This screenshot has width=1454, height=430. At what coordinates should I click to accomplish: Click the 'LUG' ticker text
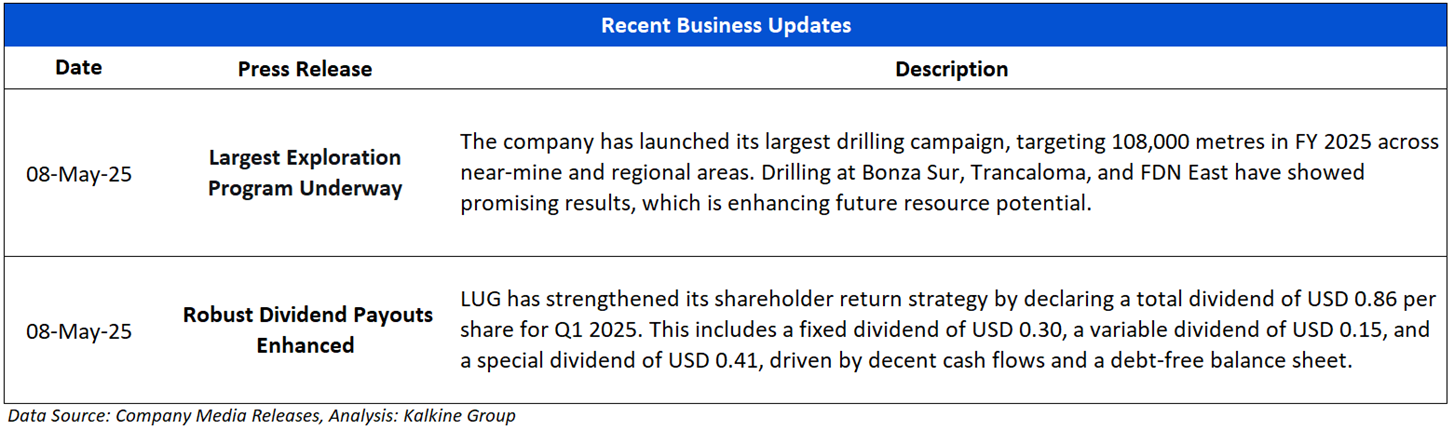pos(479,299)
